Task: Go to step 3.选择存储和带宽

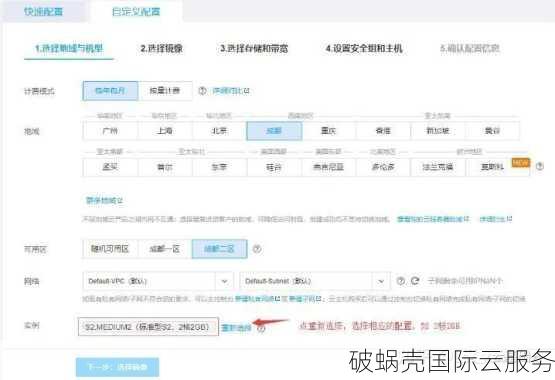Action: 254,48
